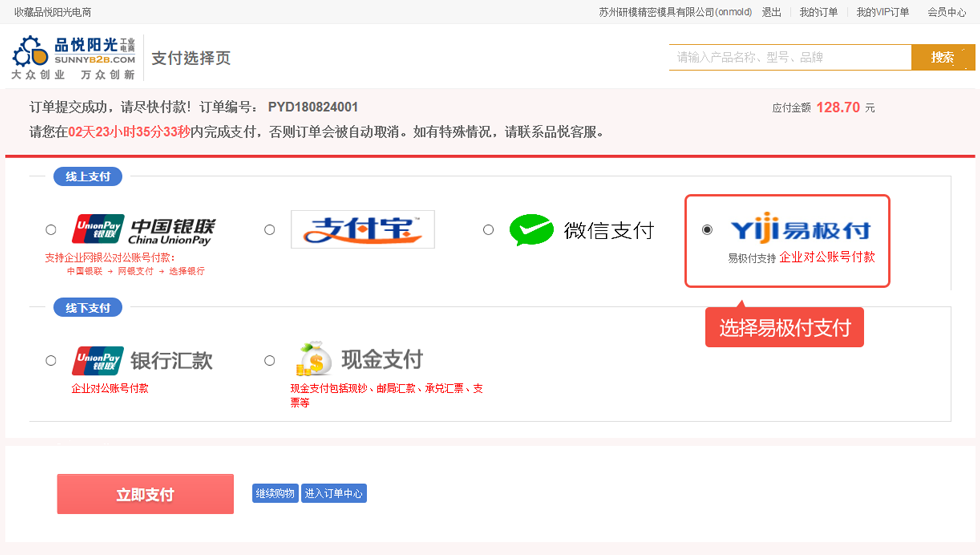Select the 现金支付 radio button
Image resolution: width=980 pixels, height=555 pixels.
269,361
